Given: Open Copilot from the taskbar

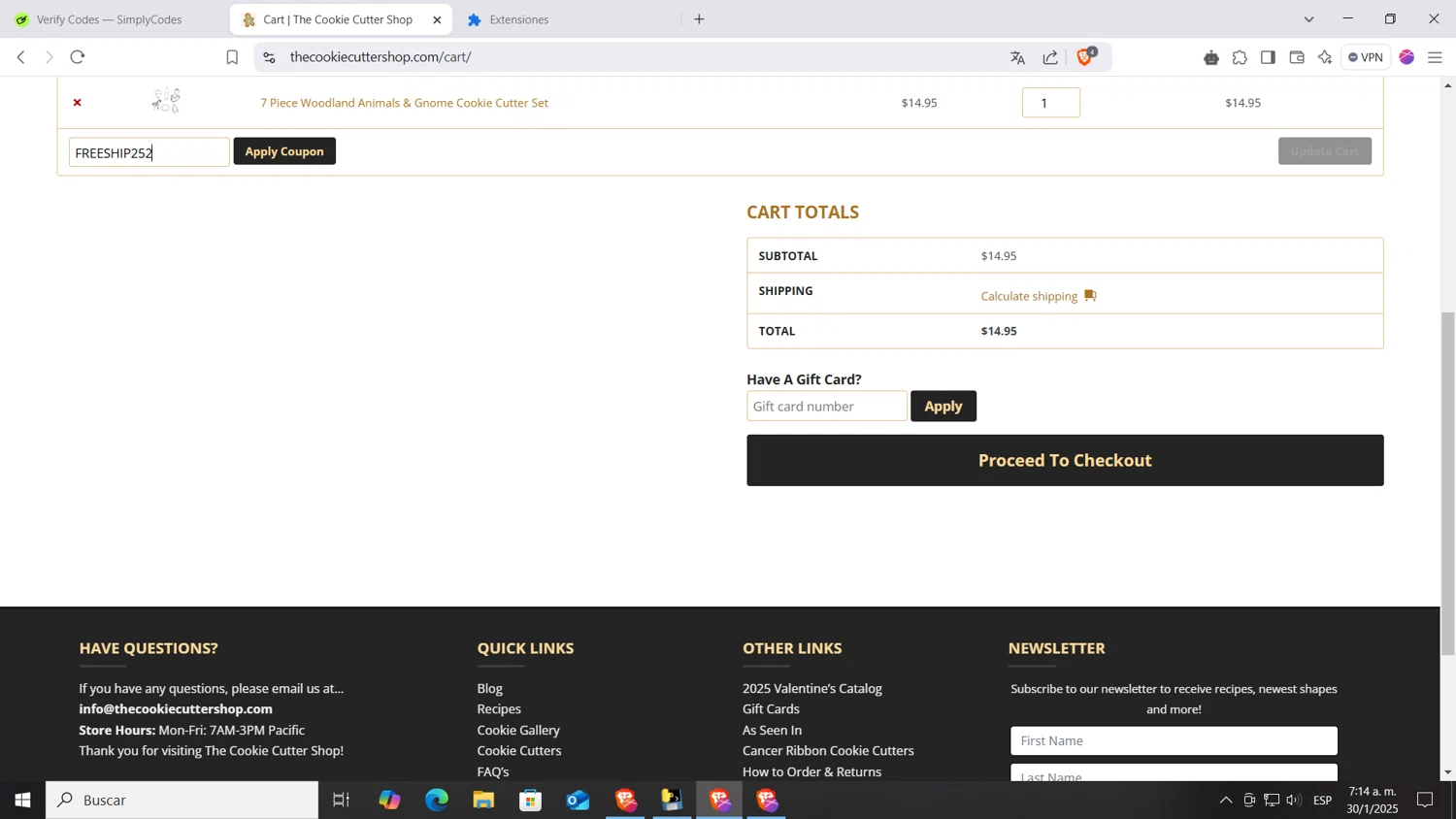Looking at the screenshot, I should (389, 800).
